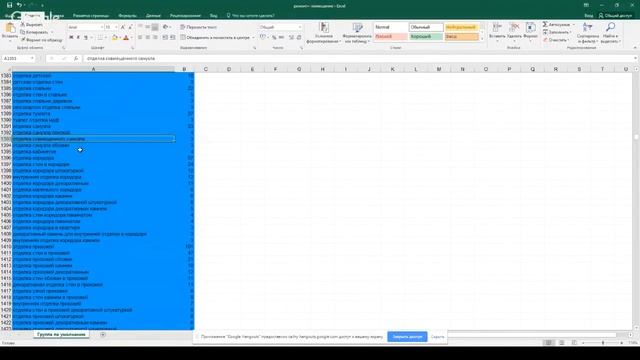
Task: Insert cells with Вставить in the Cells group
Action: pos(497,31)
